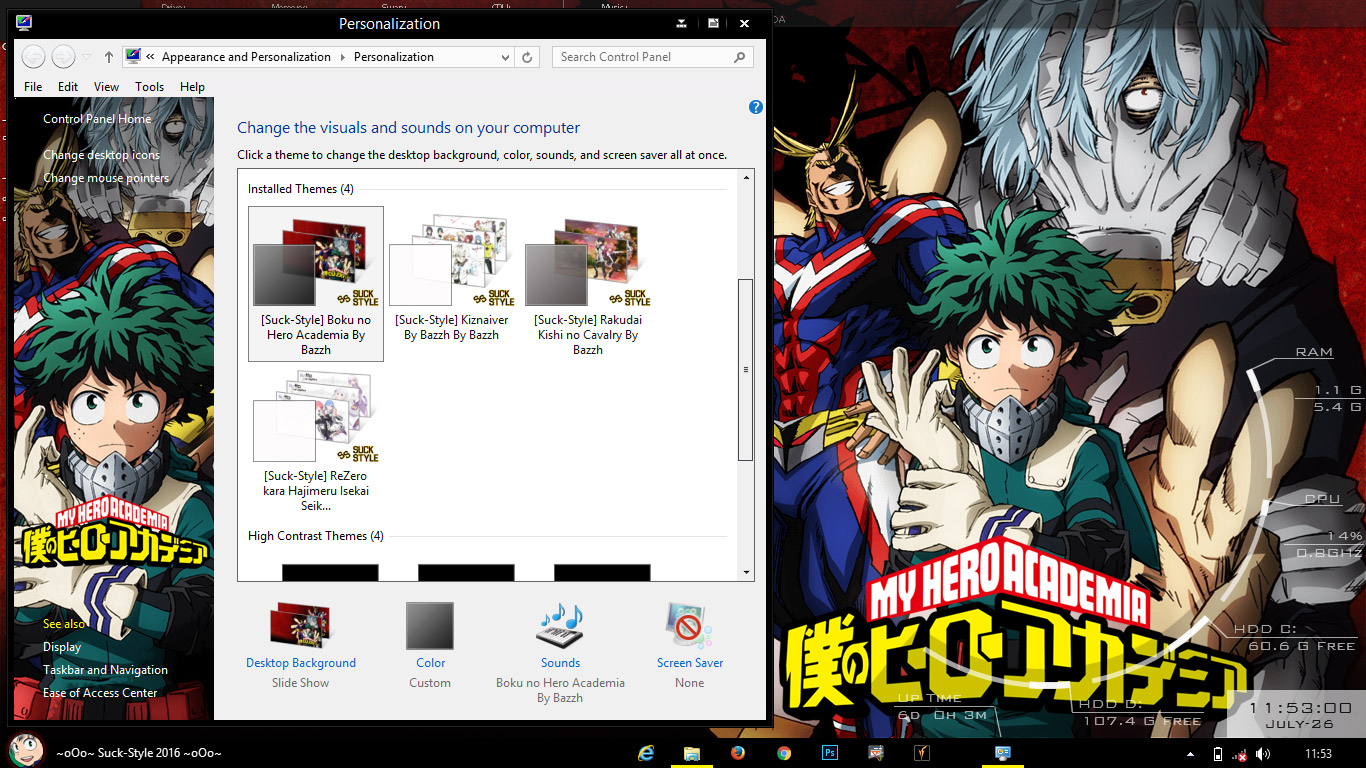Click the Help question mark icon
Screen dimensions: 1366x768
755,107
